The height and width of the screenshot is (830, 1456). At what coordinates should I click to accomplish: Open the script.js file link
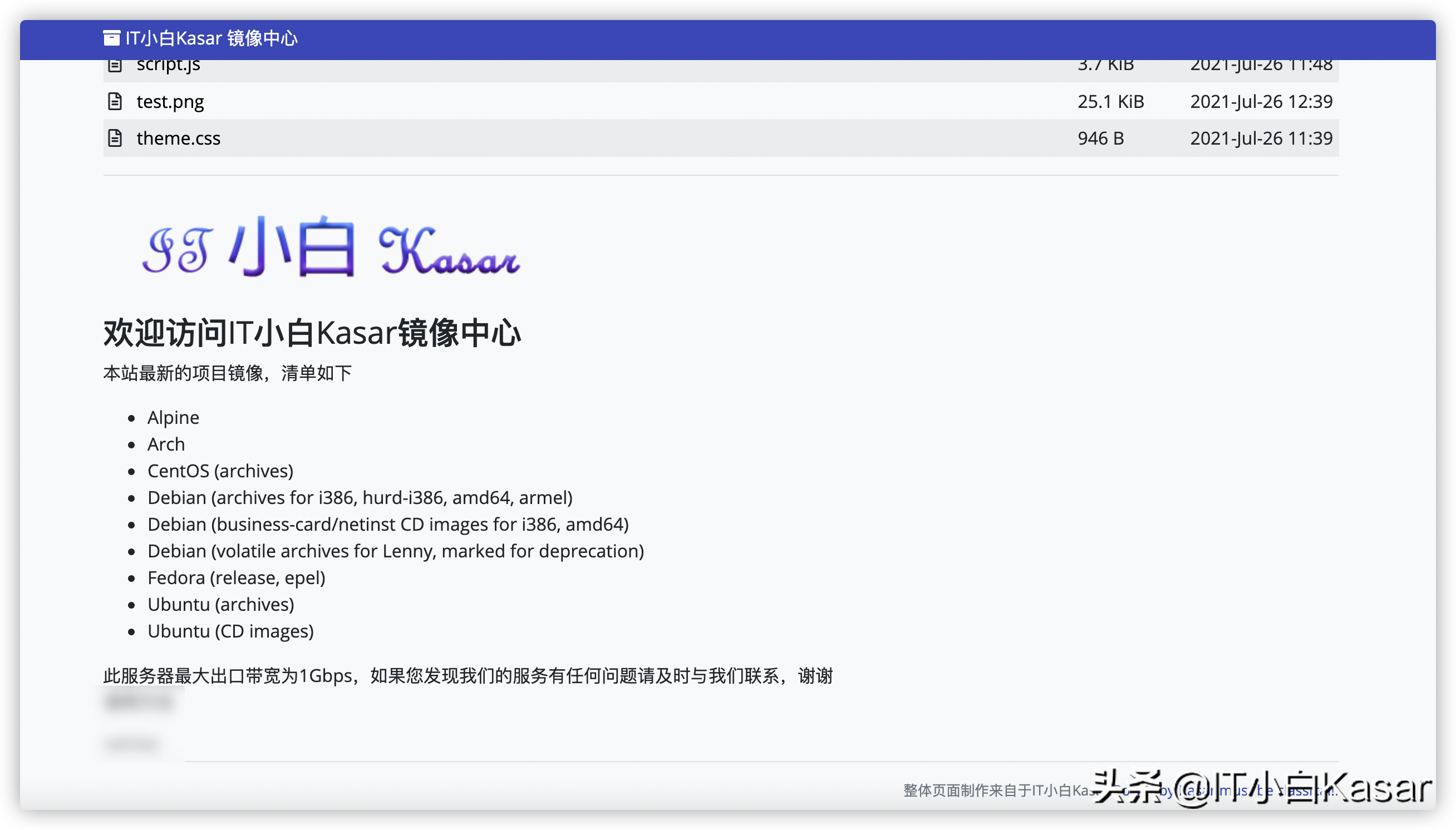point(168,66)
